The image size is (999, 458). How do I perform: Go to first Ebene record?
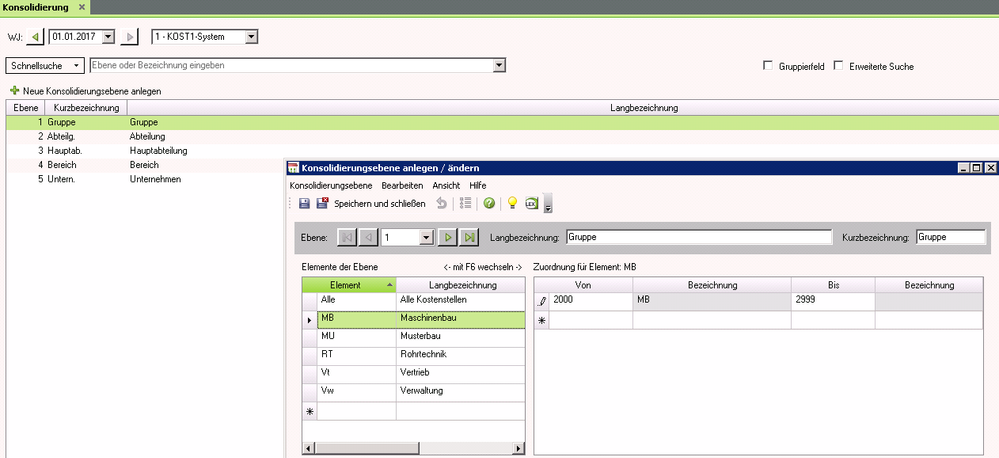(347, 237)
